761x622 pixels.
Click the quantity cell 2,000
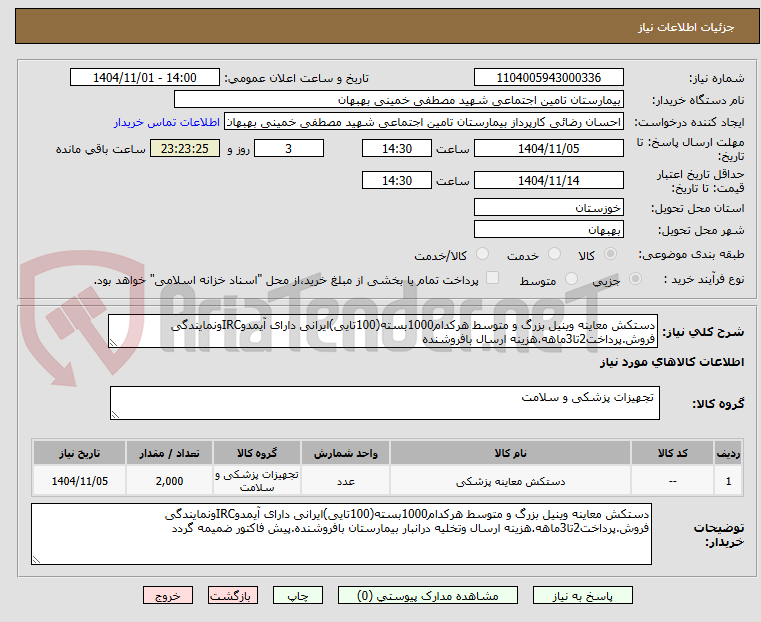pos(169,481)
